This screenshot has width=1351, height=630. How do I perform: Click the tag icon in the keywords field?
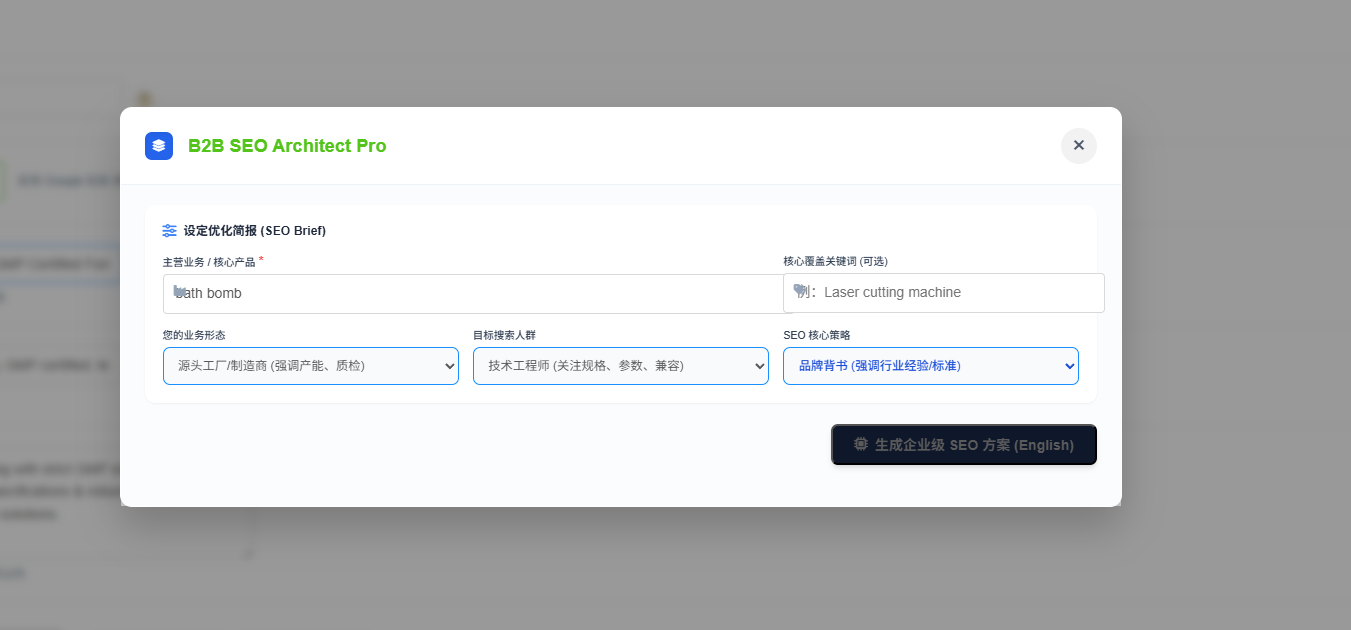point(800,291)
